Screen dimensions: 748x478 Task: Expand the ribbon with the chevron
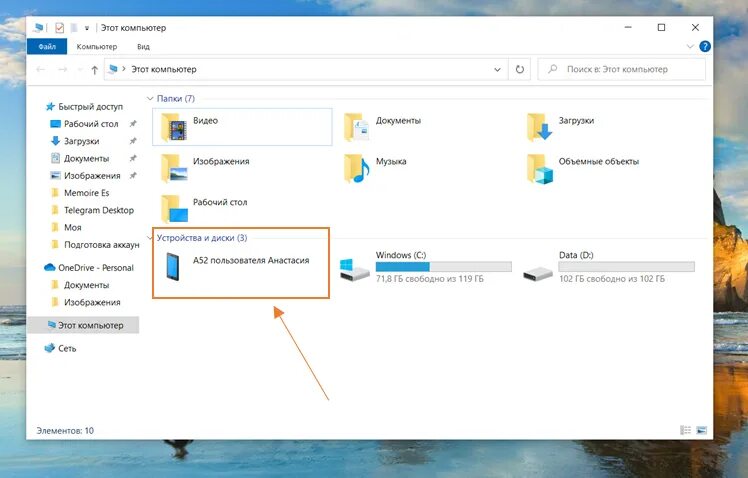[690, 46]
